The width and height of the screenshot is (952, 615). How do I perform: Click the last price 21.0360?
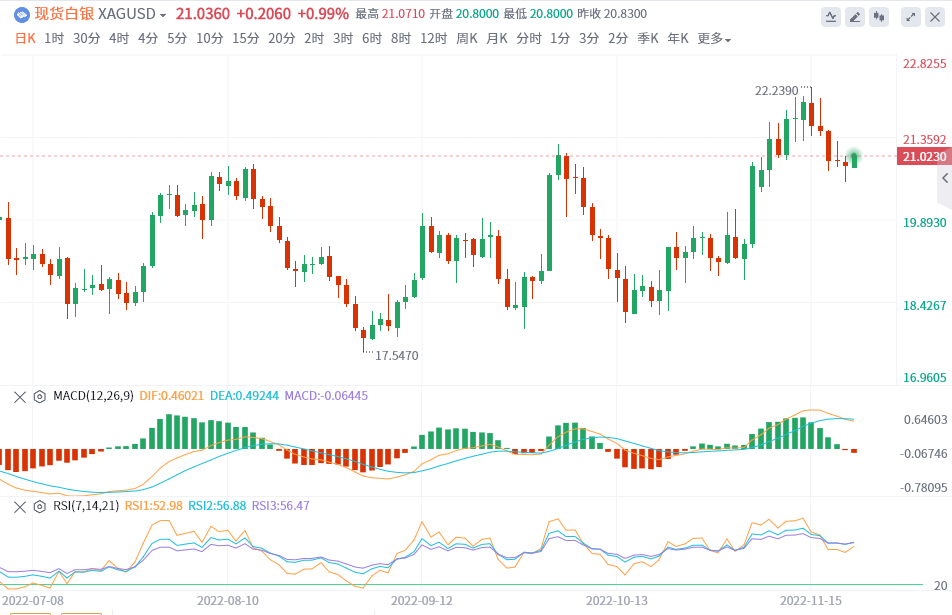click(x=203, y=14)
